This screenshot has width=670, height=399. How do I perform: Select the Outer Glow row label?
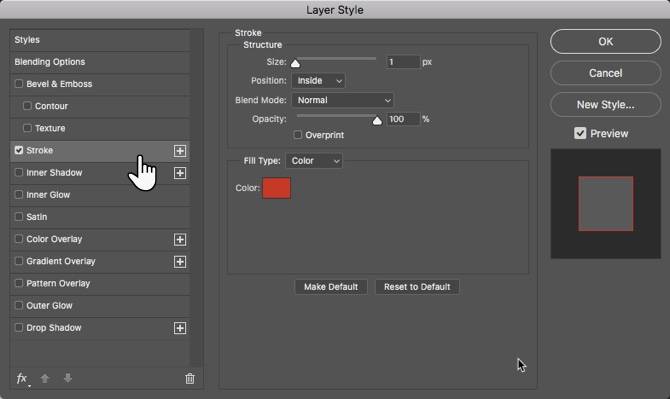(x=49, y=306)
